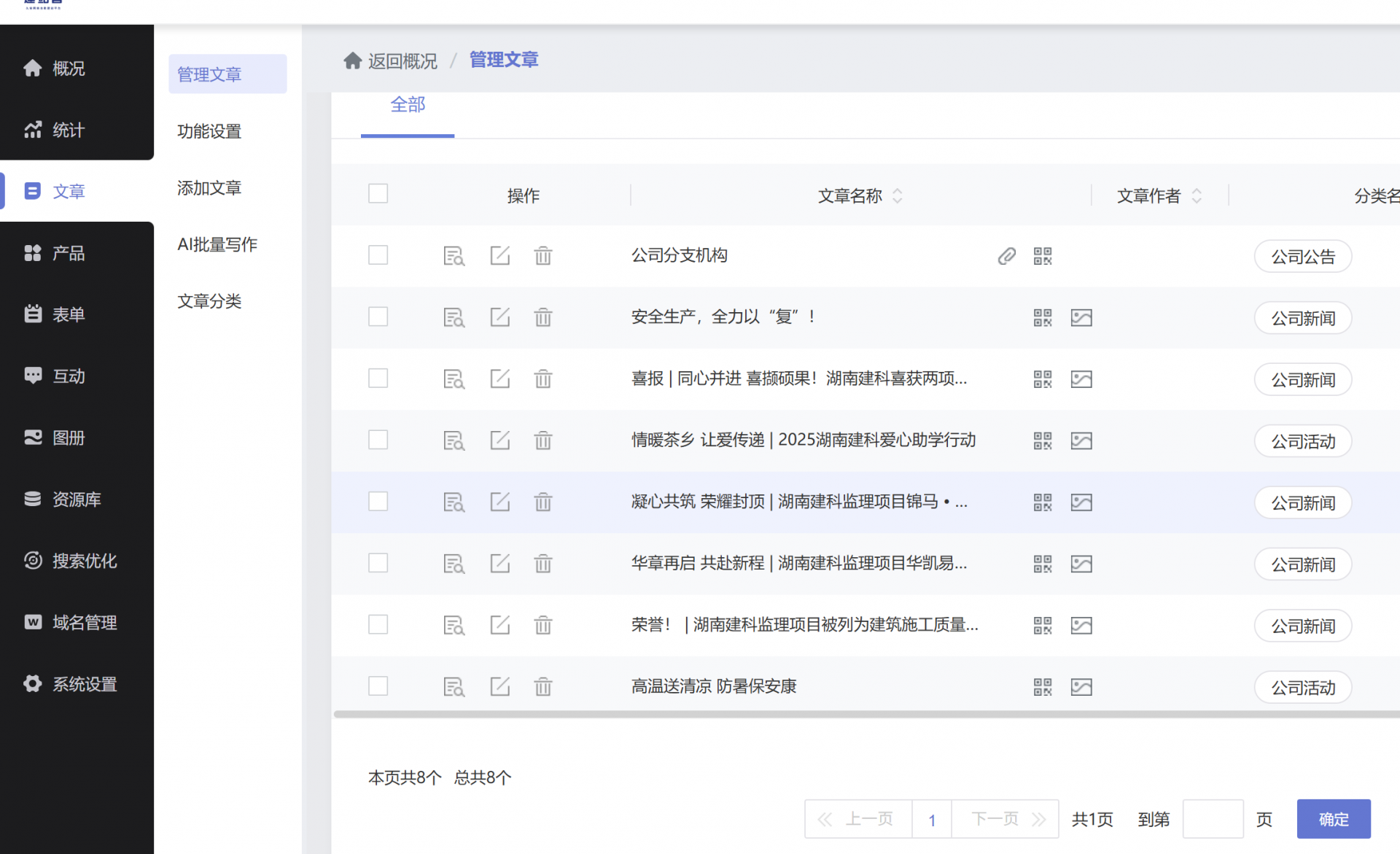Screen dimensions: 1400x854
Task: Click the 下一页 button
Action: coord(1006,819)
